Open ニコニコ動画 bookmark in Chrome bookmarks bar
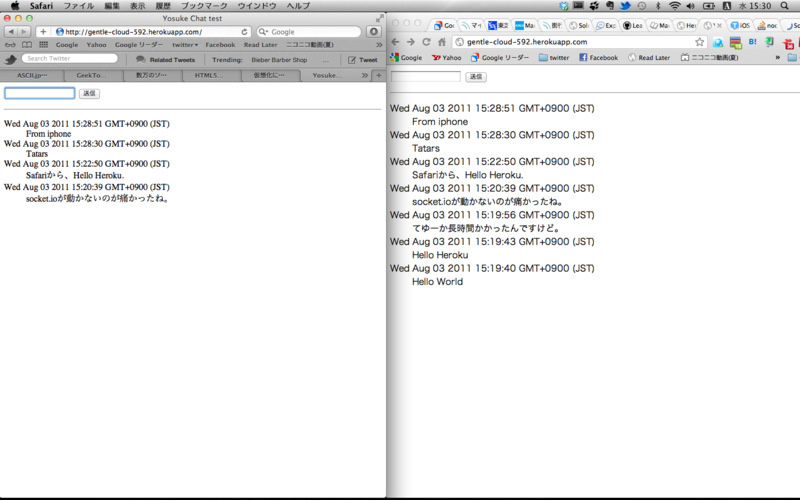 point(710,58)
